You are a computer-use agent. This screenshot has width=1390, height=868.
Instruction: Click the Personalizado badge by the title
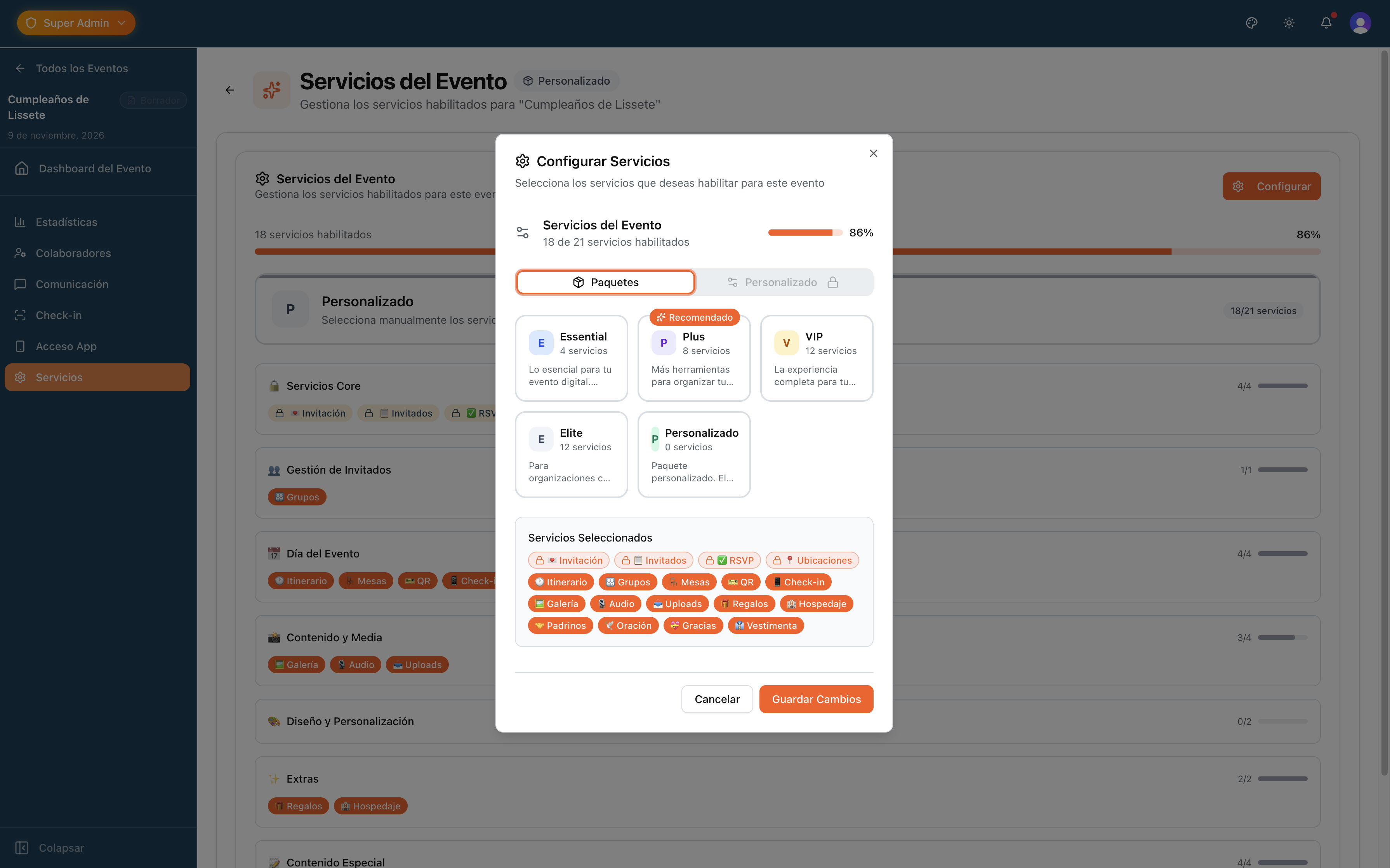[x=566, y=81]
